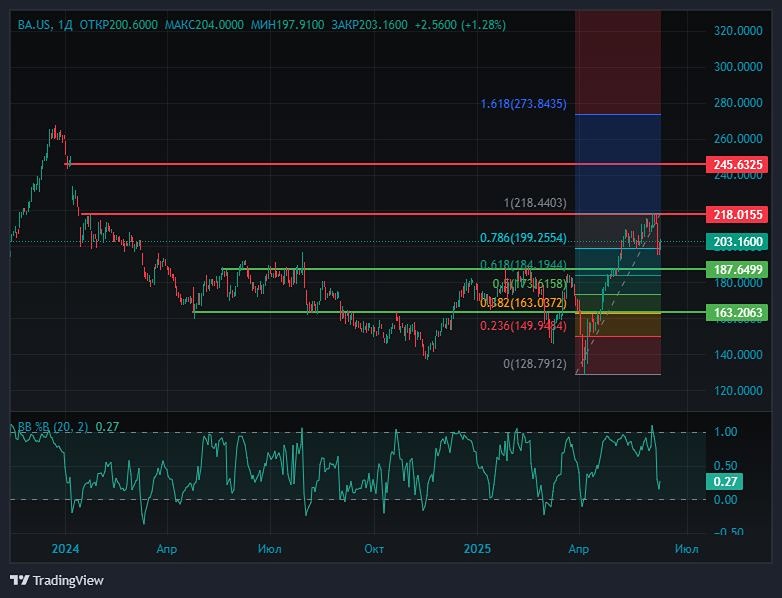Click the 1.00 mark on the indicator scale
Image resolution: width=782 pixels, height=598 pixels.
[x=727, y=432]
